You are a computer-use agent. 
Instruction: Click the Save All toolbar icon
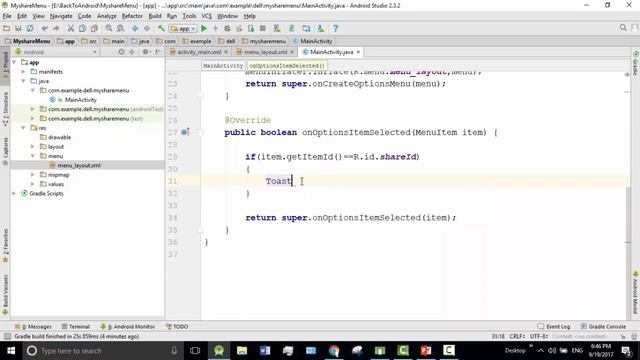(x=18, y=29)
